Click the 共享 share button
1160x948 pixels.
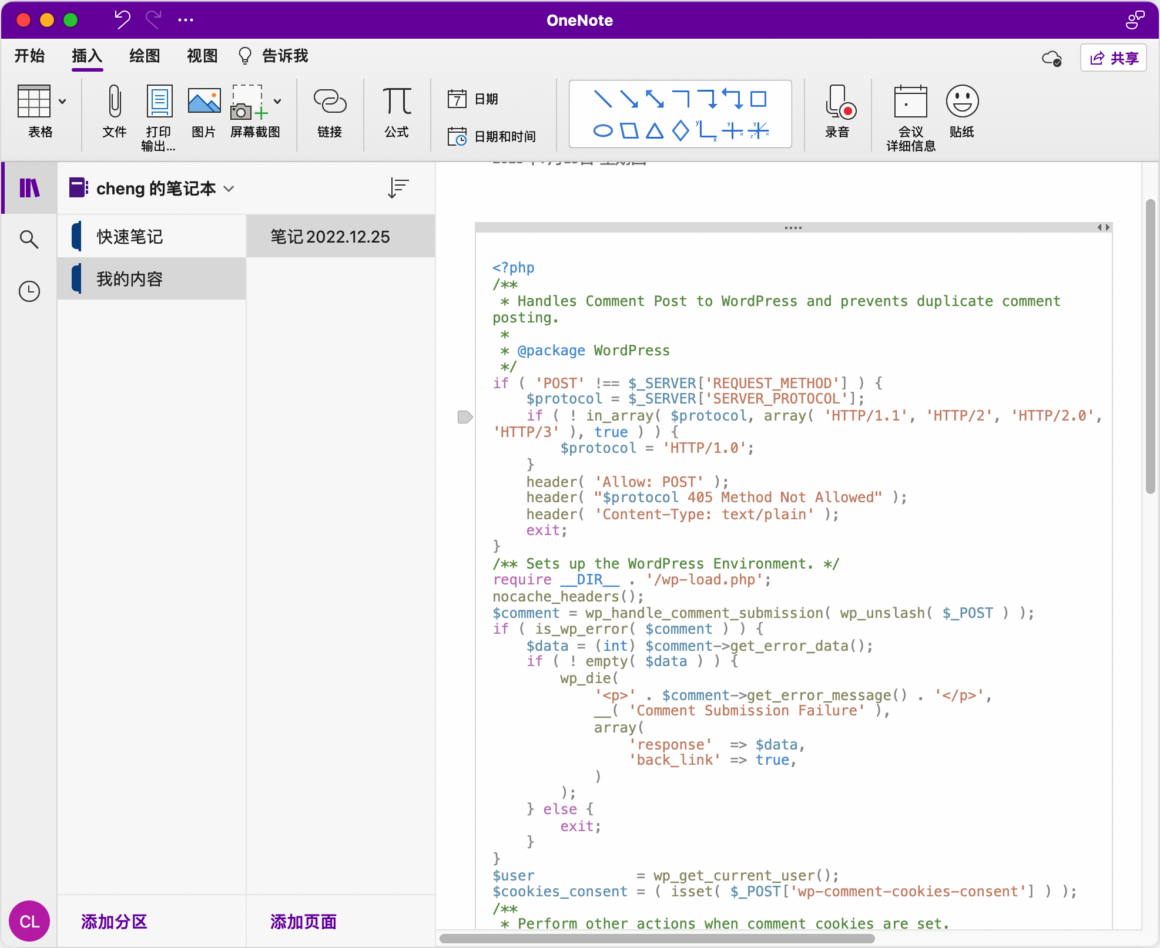click(1113, 58)
